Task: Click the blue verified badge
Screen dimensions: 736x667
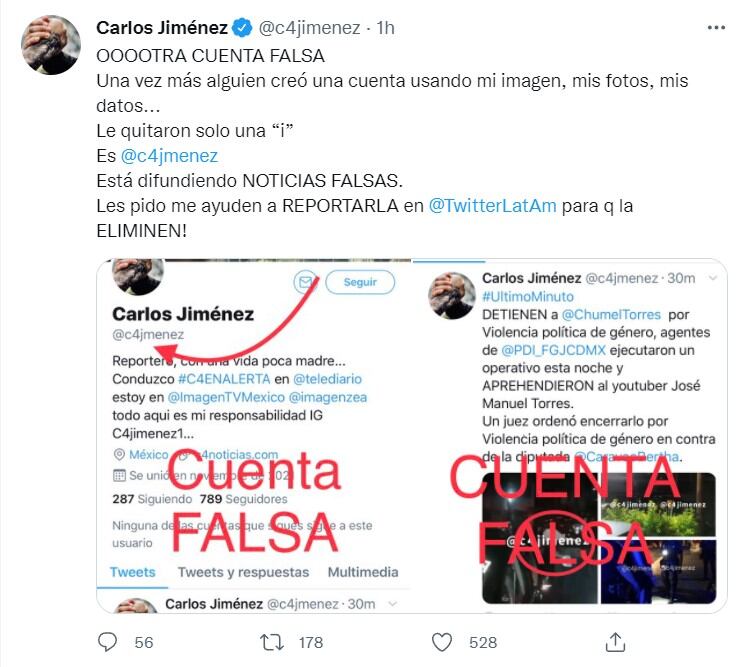Action: tap(242, 28)
